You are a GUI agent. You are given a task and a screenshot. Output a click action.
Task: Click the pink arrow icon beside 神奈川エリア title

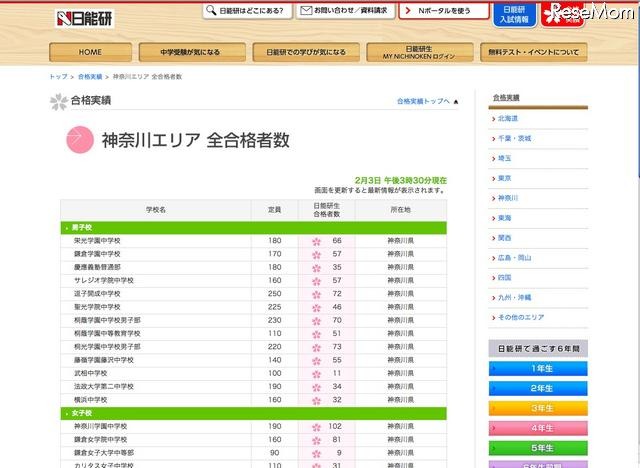click(80, 139)
